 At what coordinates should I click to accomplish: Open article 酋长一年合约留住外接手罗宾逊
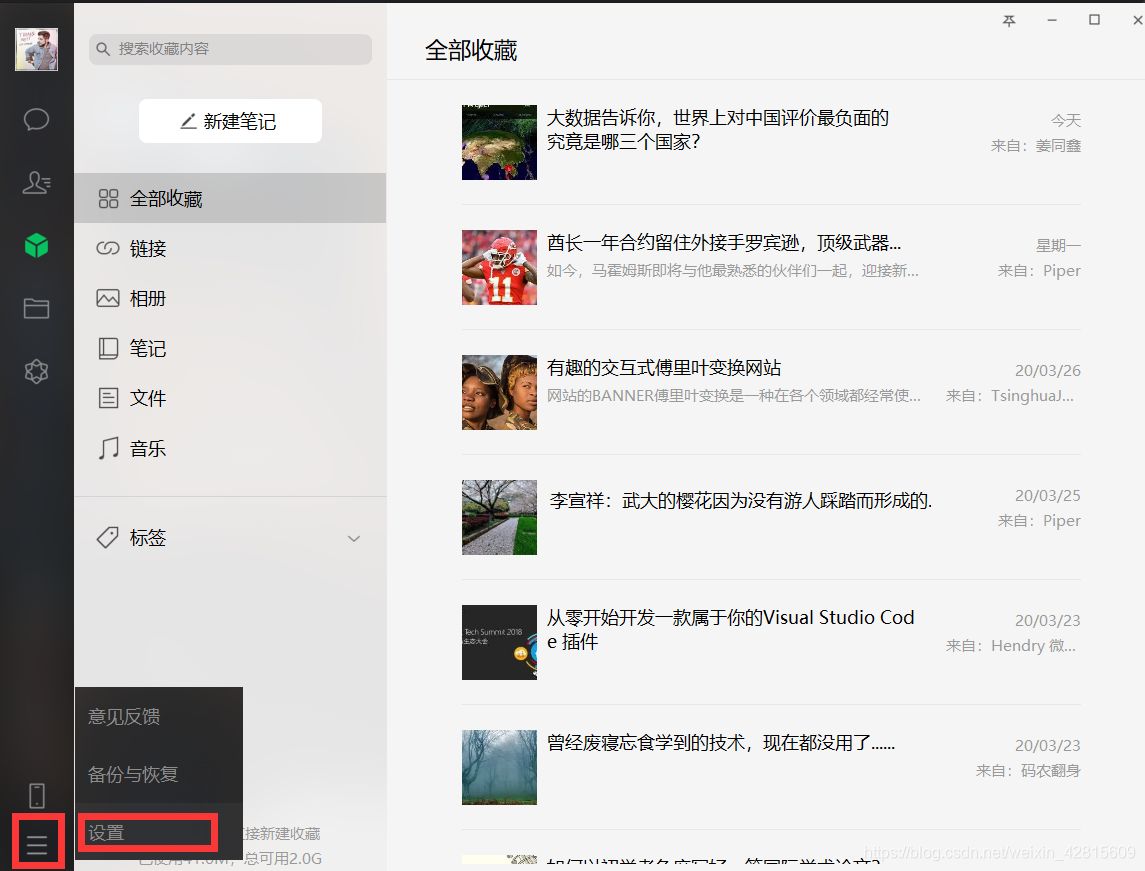pos(724,242)
